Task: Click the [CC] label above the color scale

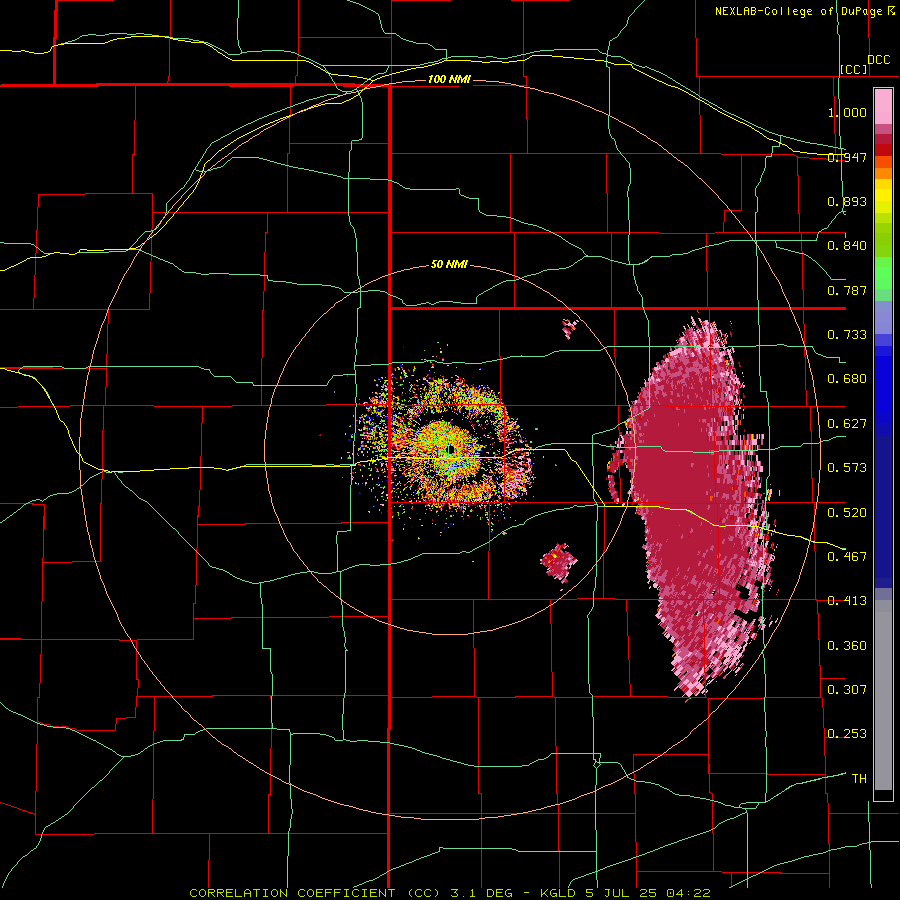Action: [x=854, y=69]
